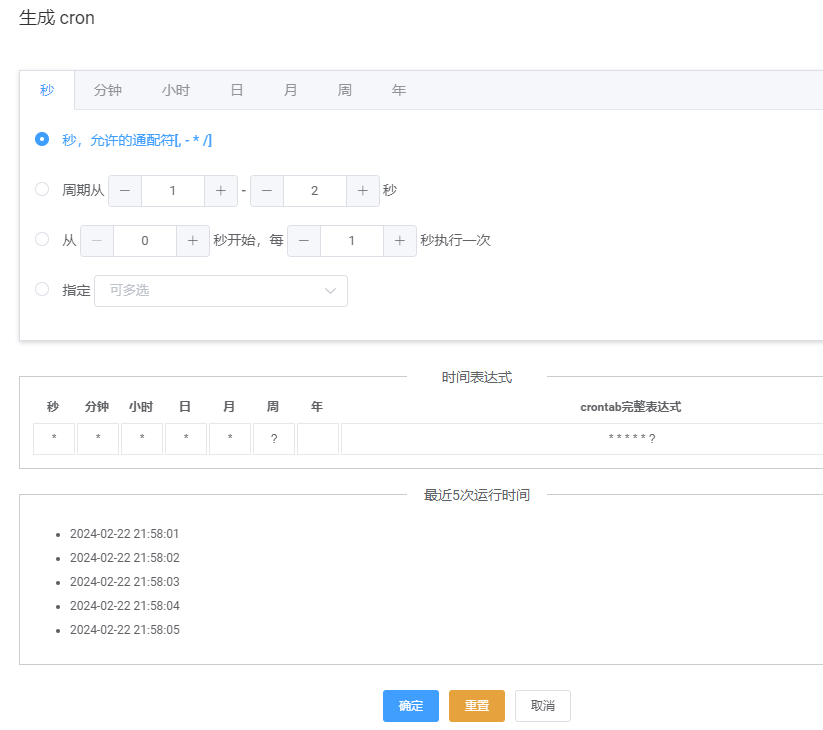Click the 月 expression field

(x=230, y=439)
